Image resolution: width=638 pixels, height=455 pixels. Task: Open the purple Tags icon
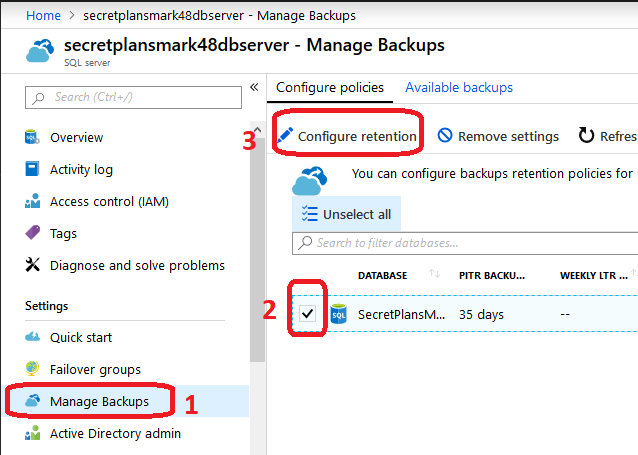coord(32,233)
